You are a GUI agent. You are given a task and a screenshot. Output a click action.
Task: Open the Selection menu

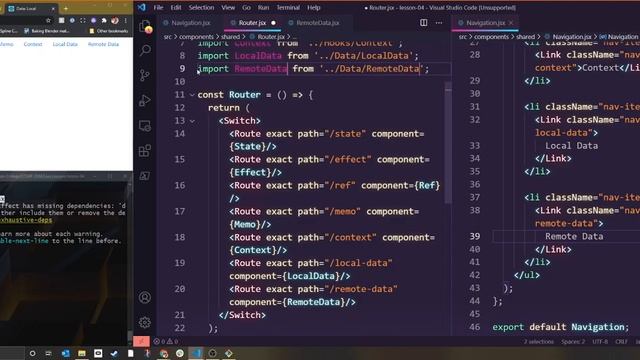coord(201,7)
